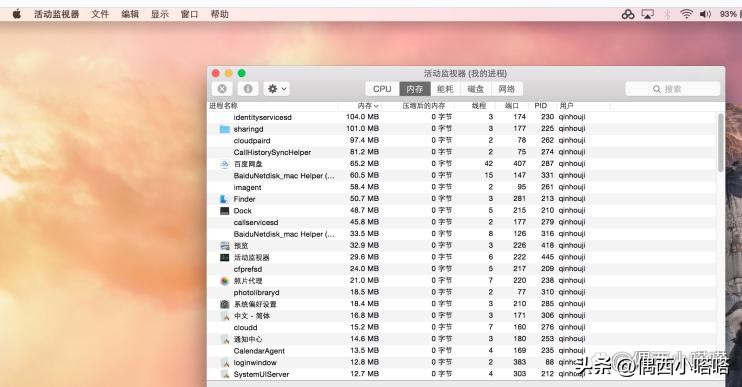The height and width of the screenshot is (387, 742).
Task: Sort by 端口 column header
Action: (x=512, y=106)
